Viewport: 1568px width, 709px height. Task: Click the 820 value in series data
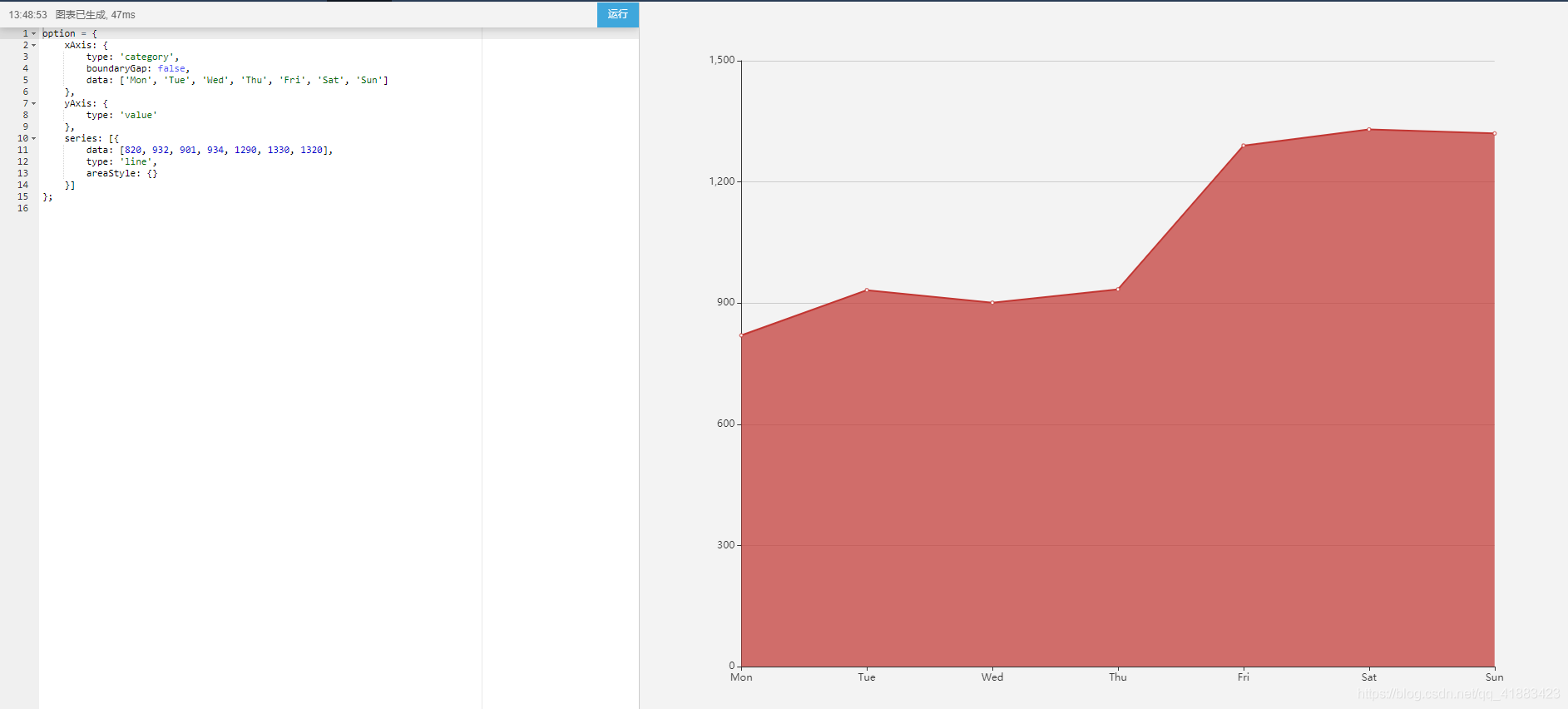133,150
